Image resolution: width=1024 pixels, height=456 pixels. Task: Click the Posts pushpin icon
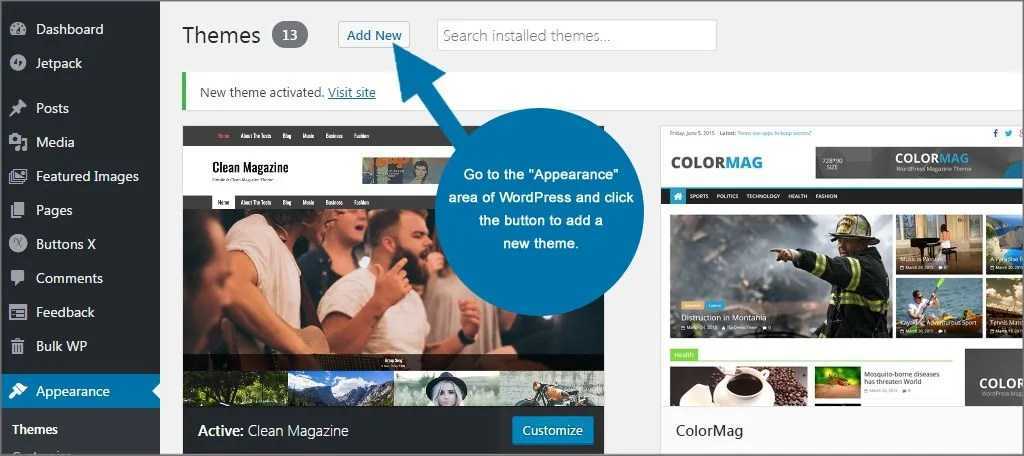point(18,108)
